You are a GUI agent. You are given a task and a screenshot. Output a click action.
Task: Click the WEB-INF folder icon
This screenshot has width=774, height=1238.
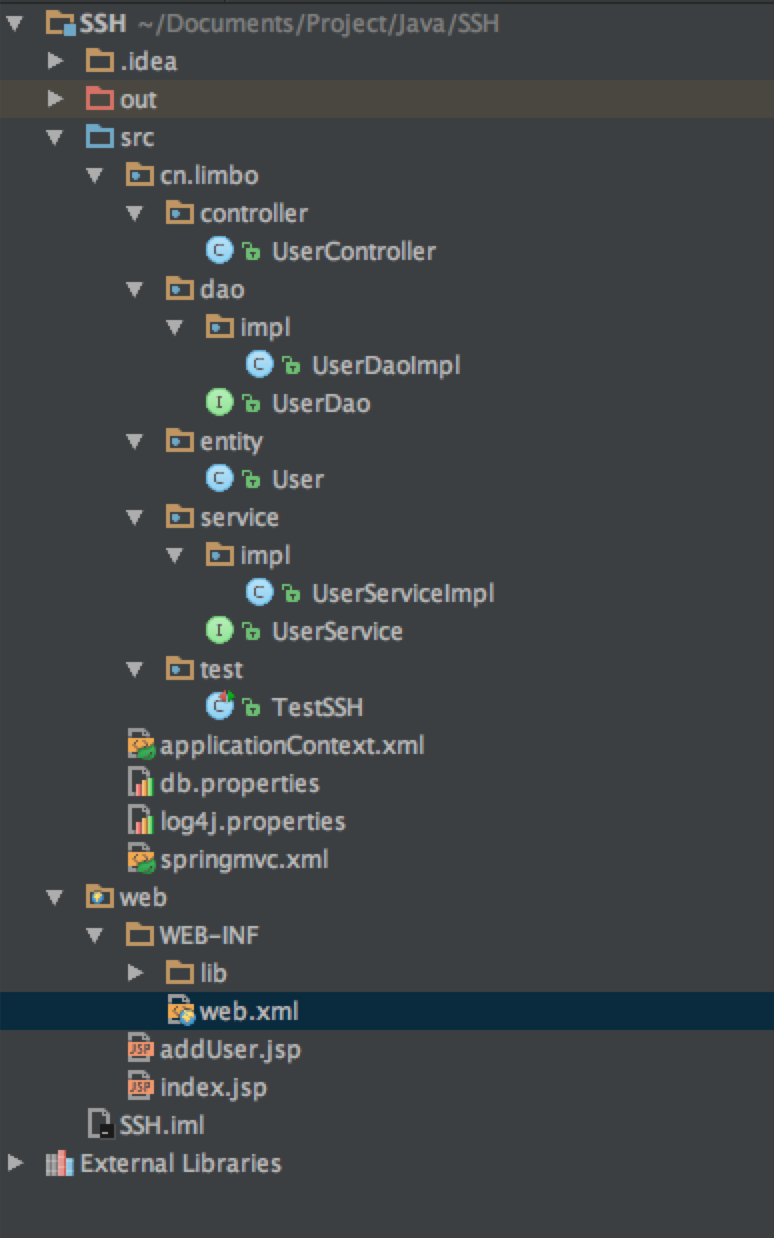coord(139,935)
